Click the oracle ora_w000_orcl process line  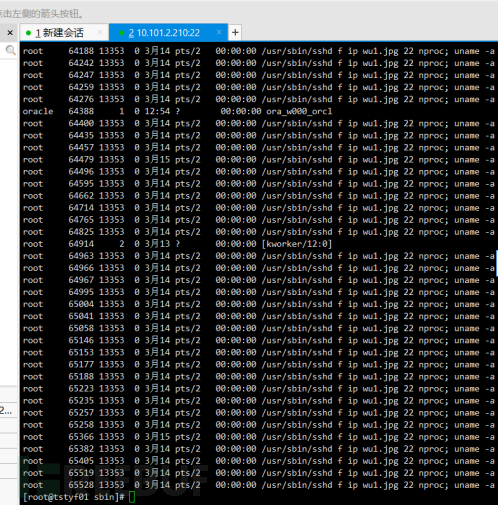[x=177, y=111]
